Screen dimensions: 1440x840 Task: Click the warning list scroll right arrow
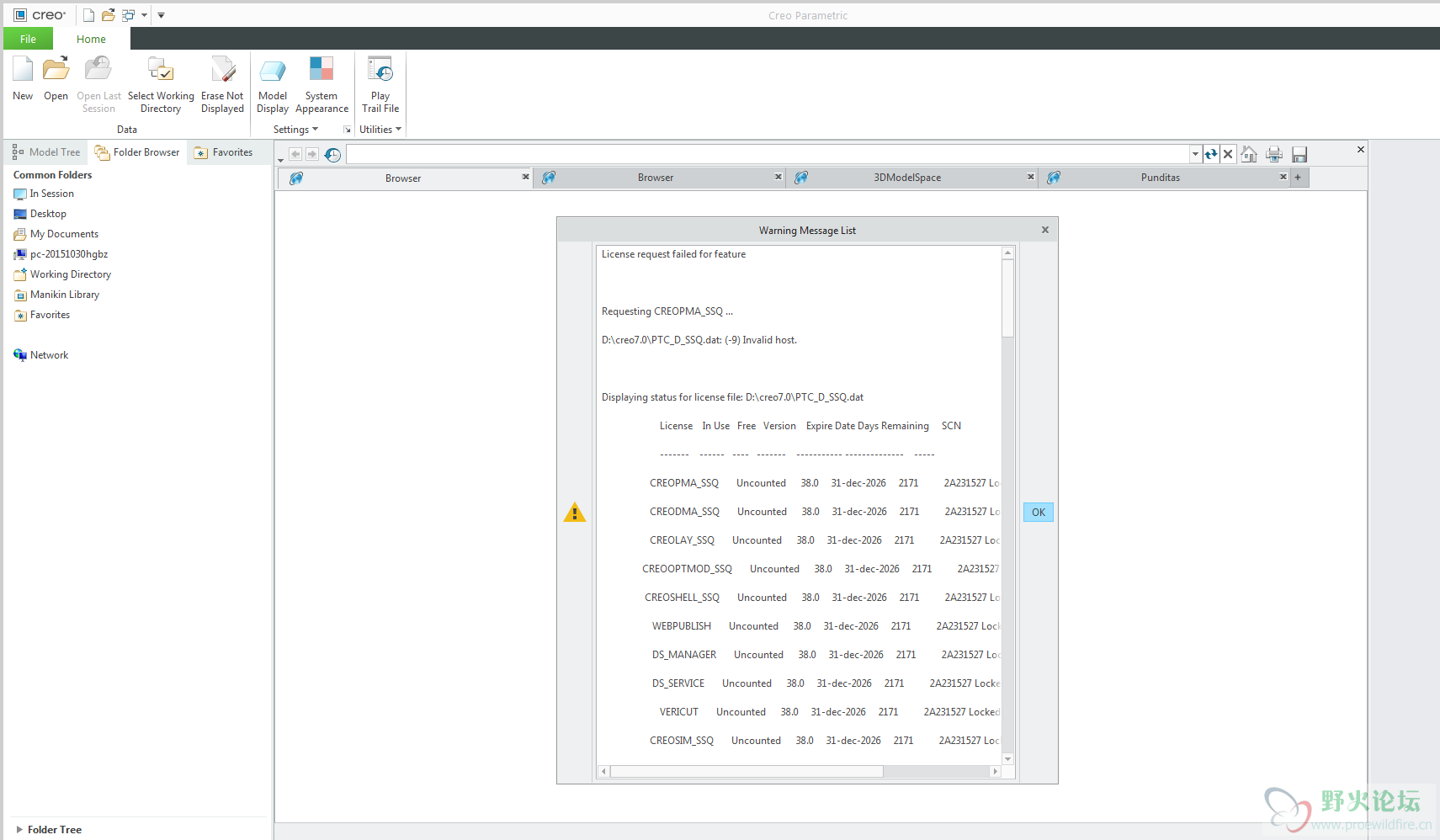tap(996, 771)
